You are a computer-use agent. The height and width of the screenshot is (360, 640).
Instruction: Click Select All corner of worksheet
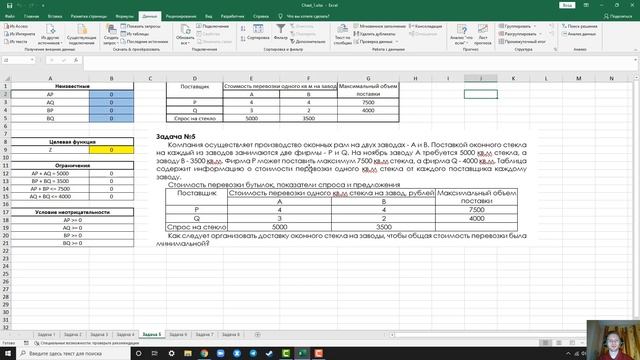coord(6,78)
